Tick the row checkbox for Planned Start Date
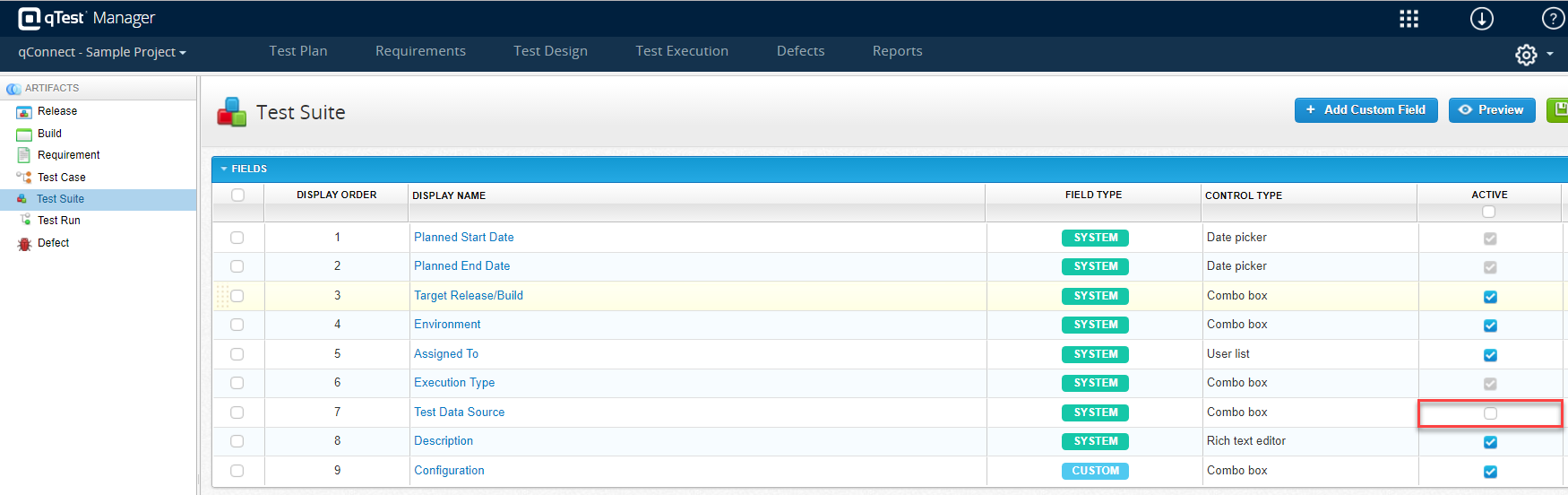The height and width of the screenshot is (495, 1568). 237,238
